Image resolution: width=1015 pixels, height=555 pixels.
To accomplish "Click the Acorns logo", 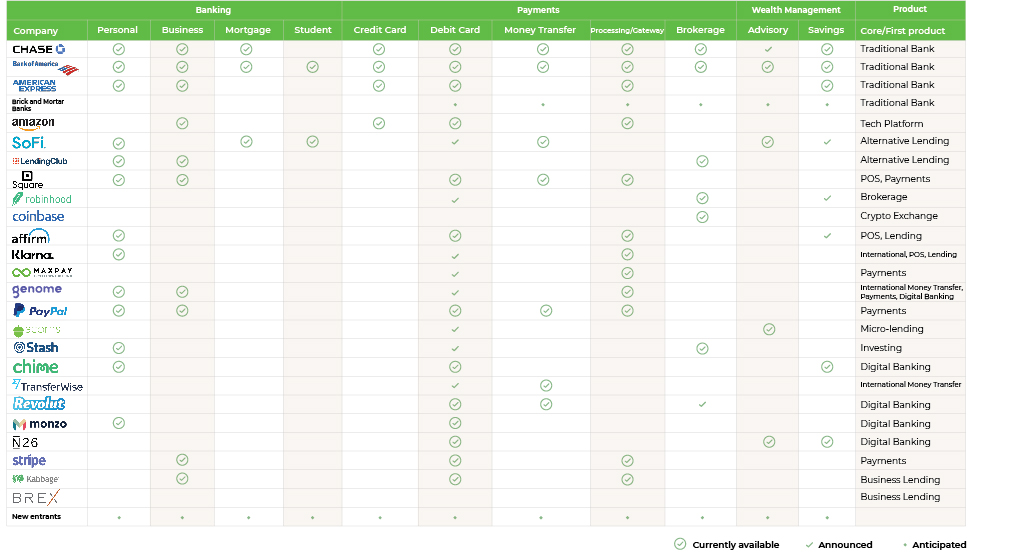I will tap(36, 330).
